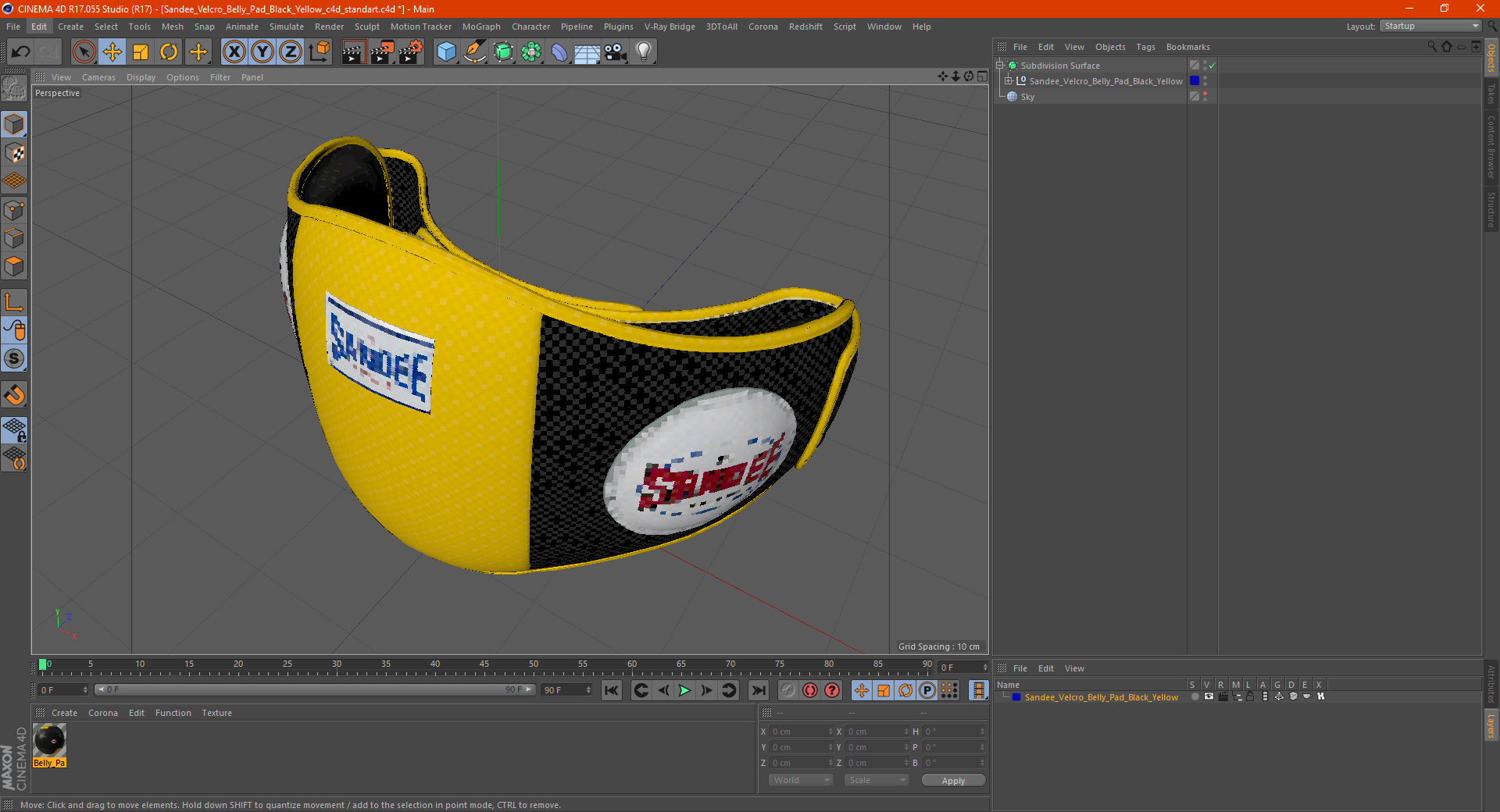This screenshot has width=1500, height=812.
Task: Activate the Rotate tool icon
Action: [169, 52]
